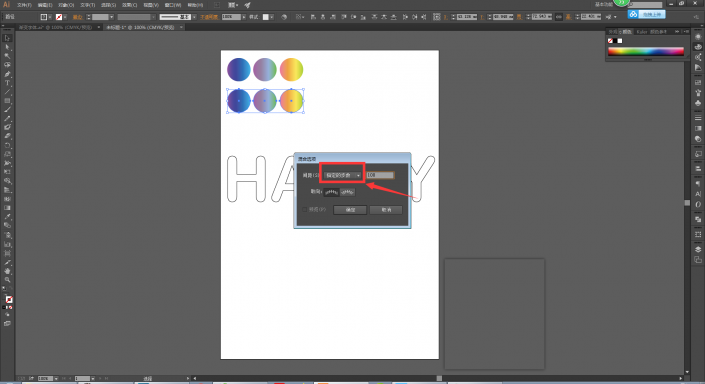Pick a color from the spectrum bar
Image resolution: width=705 pixels, height=384 pixels.
646,52
